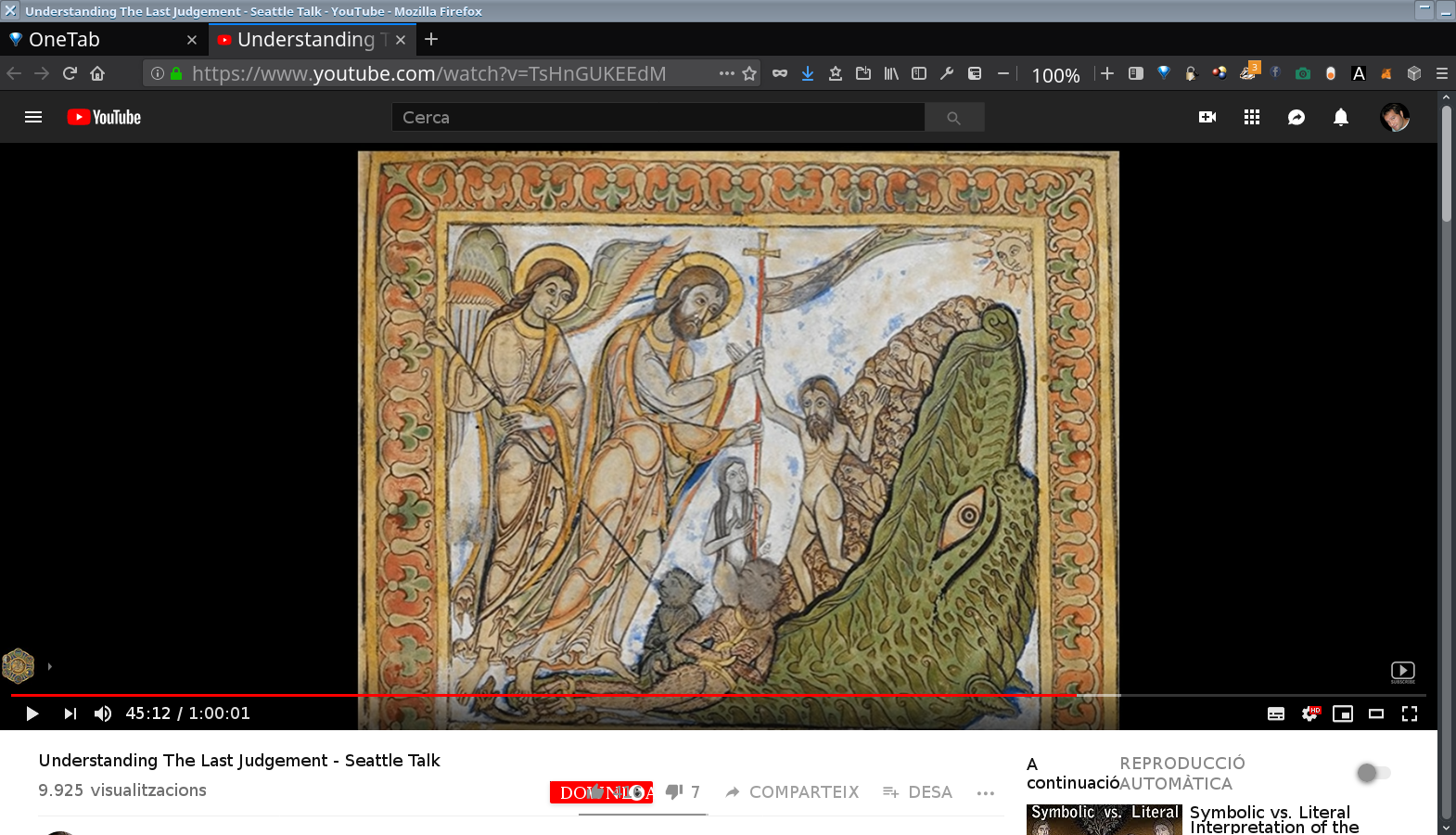
Task: Click the badge extension showing 3
Action: click(1248, 71)
